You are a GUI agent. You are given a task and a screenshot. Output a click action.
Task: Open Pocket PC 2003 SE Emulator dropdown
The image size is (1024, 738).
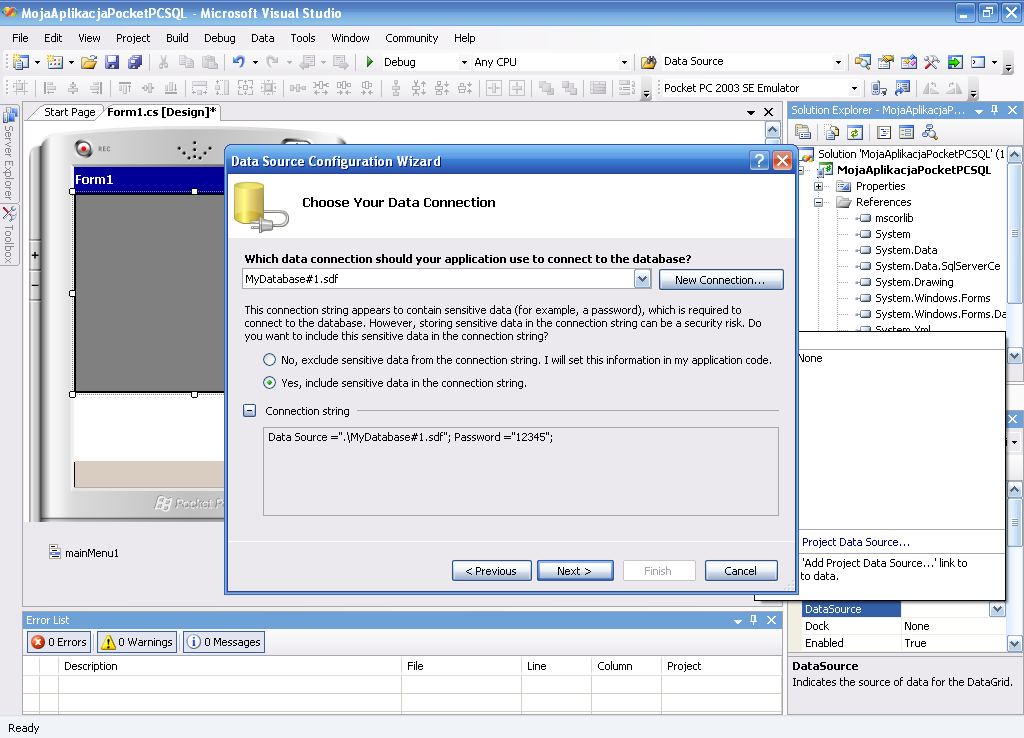pos(854,88)
